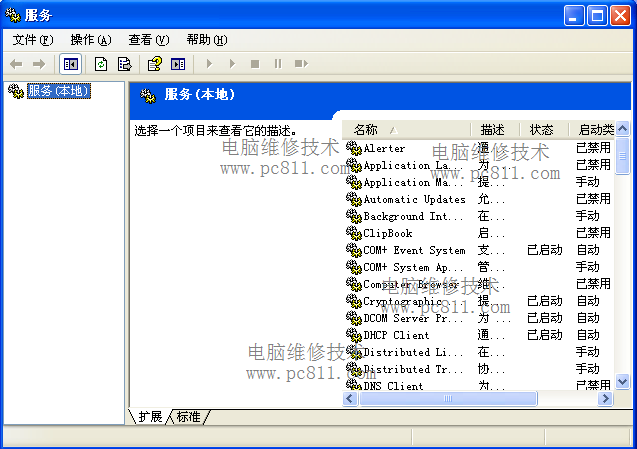
Task: Sort by the 状态 column header
Action: pyautogui.click(x=544, y=130)
